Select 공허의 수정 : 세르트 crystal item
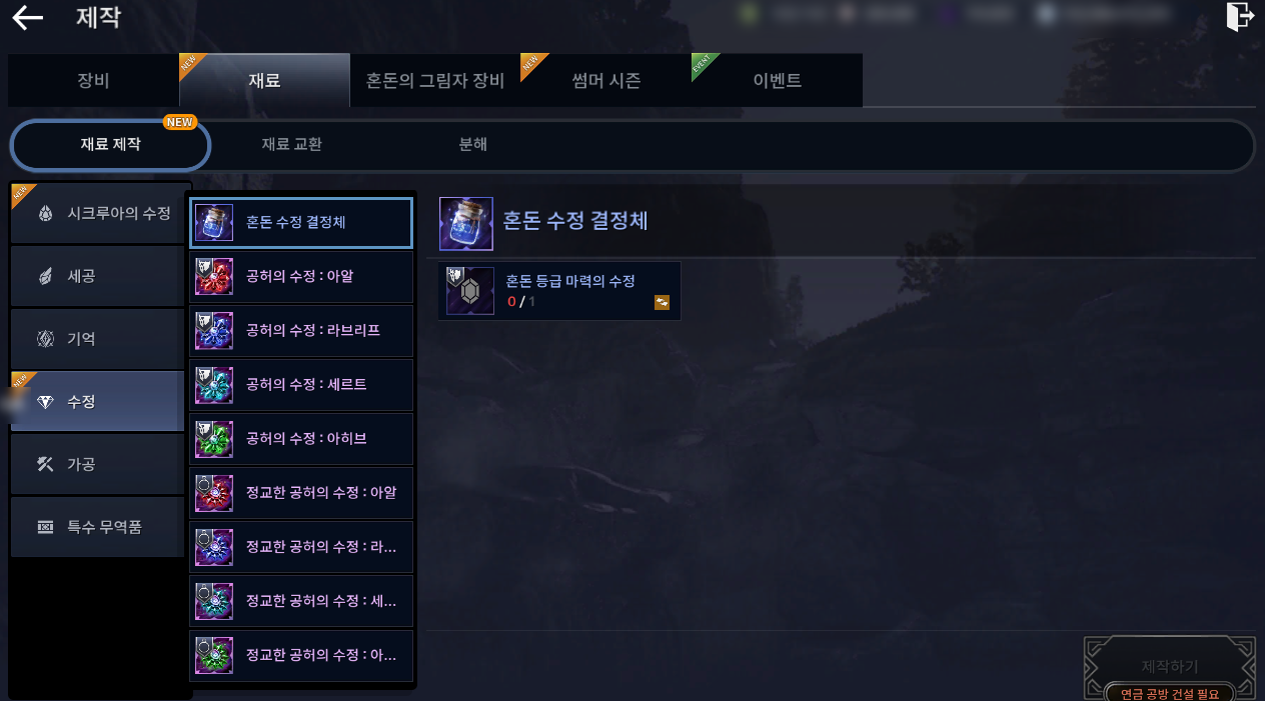The height and width of the screenshot is (701, 1265). coord(301,385)
